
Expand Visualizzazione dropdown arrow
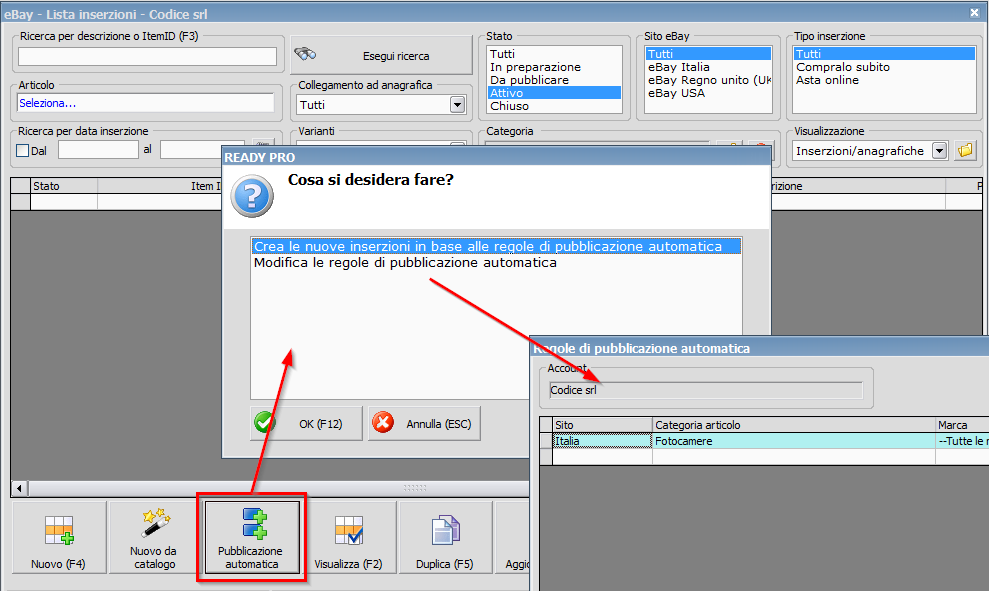pos(939,151)
